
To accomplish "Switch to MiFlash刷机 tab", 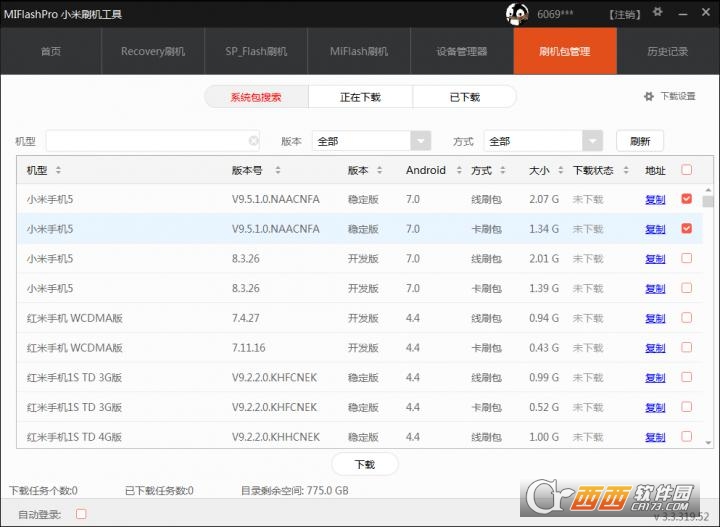I will point(359,51).
